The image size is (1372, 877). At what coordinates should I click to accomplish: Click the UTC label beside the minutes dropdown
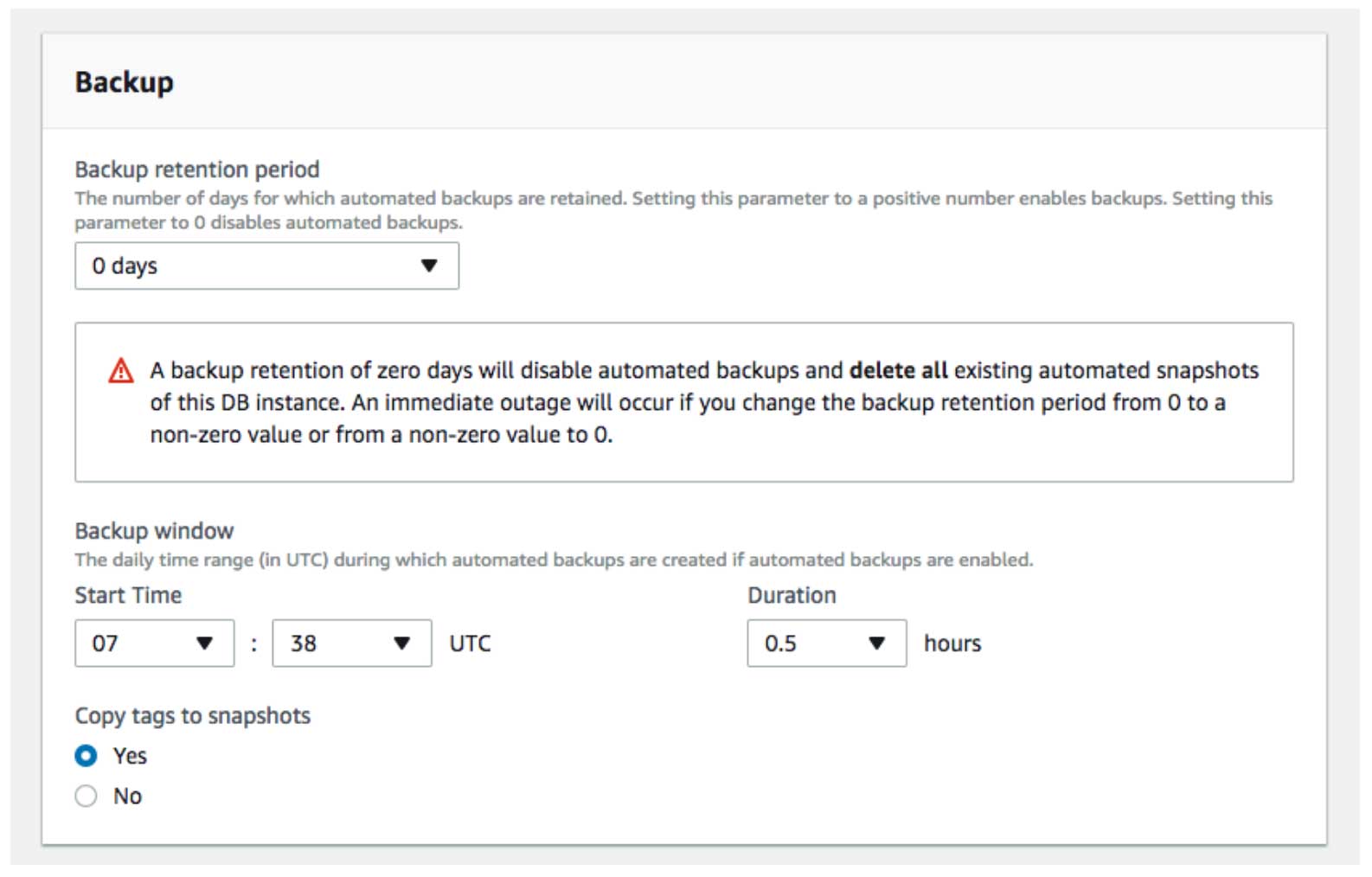[x=470, y=643]
